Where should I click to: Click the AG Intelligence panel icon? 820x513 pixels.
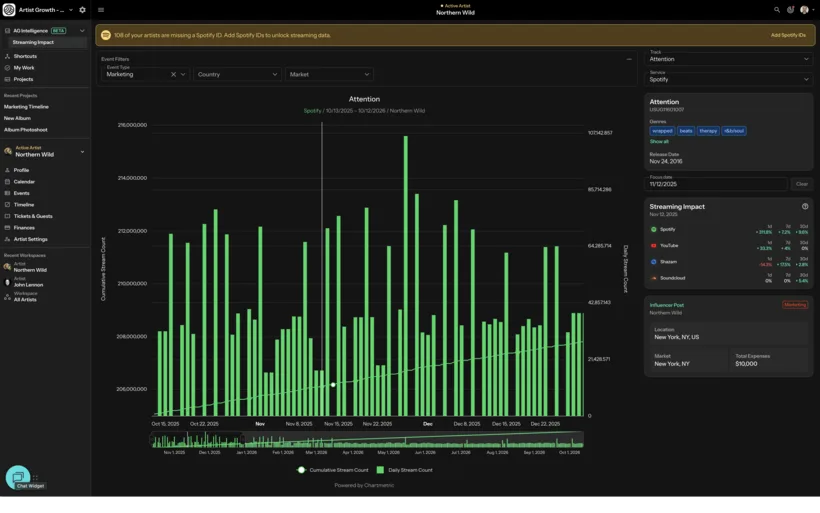(x=7, y=30)
